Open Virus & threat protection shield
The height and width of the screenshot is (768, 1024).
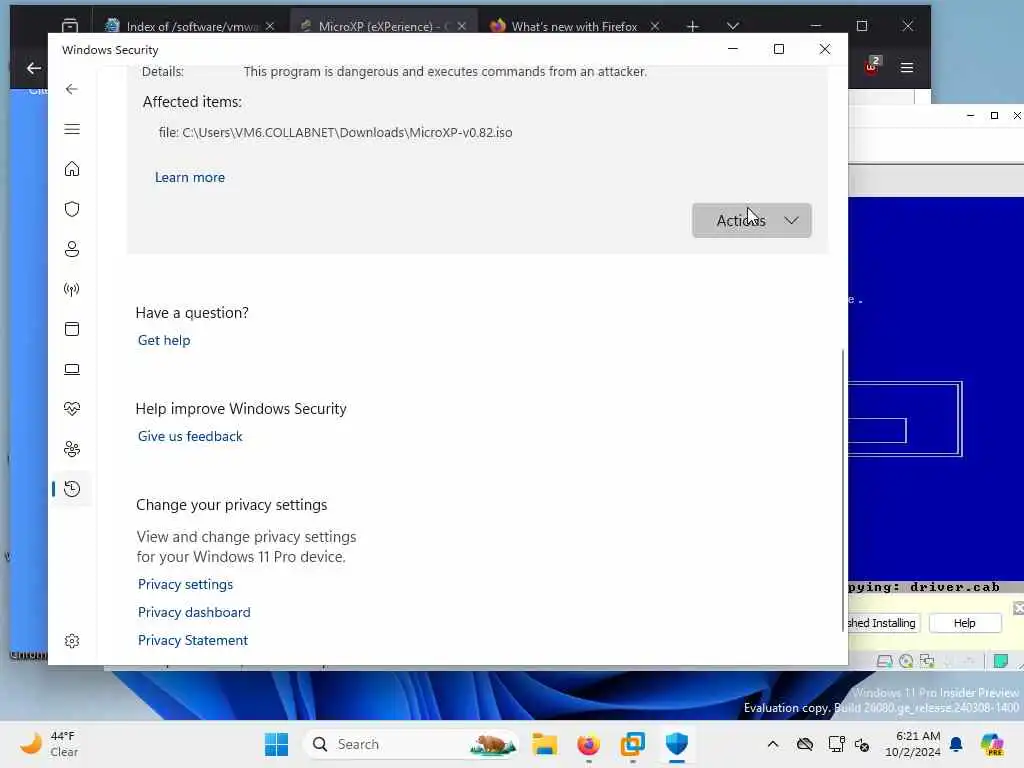(x=72, y=209)
